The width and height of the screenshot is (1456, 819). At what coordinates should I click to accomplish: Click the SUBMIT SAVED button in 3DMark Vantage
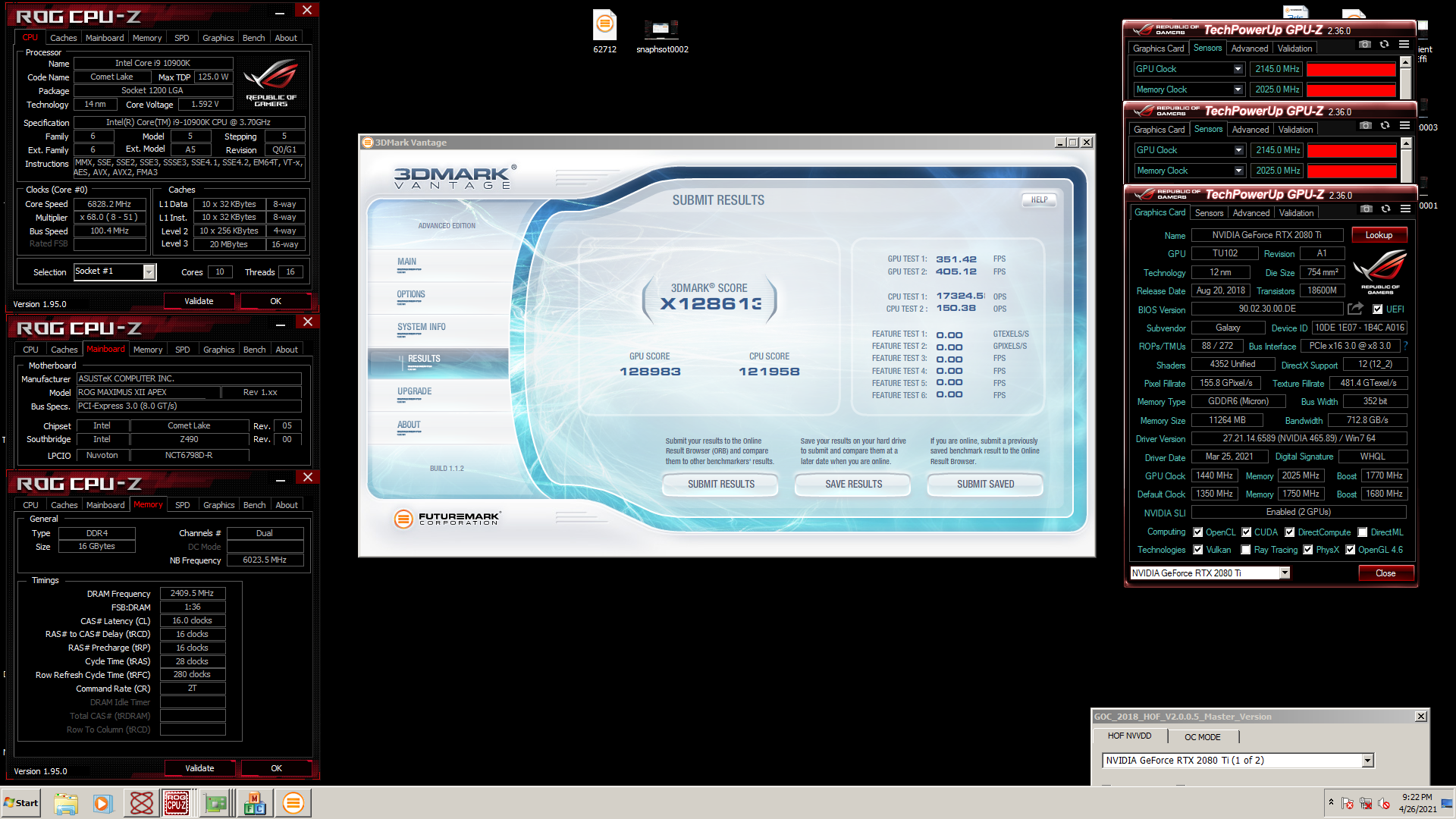click(x=986, y=484)
